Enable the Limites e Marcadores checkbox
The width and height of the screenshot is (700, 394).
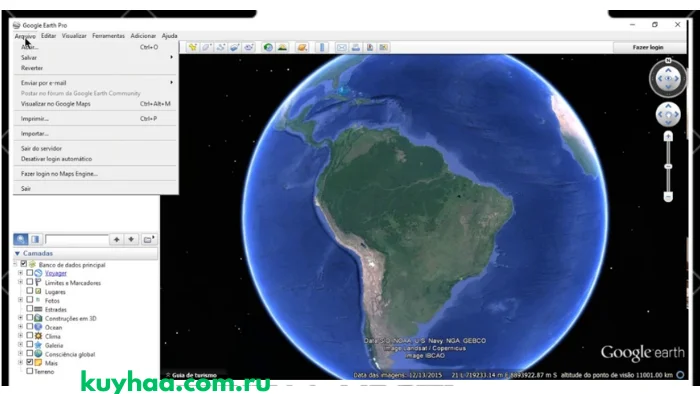click(x=29, y=282)
